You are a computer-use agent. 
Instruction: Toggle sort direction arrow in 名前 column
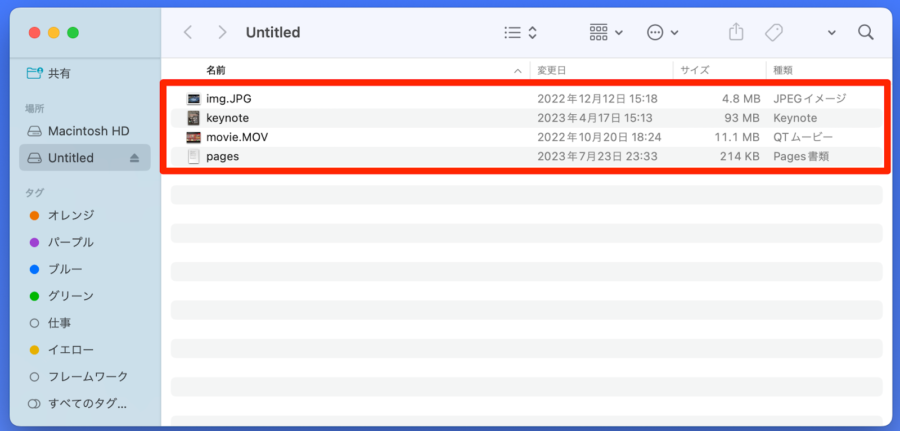(x=518, y=71)
